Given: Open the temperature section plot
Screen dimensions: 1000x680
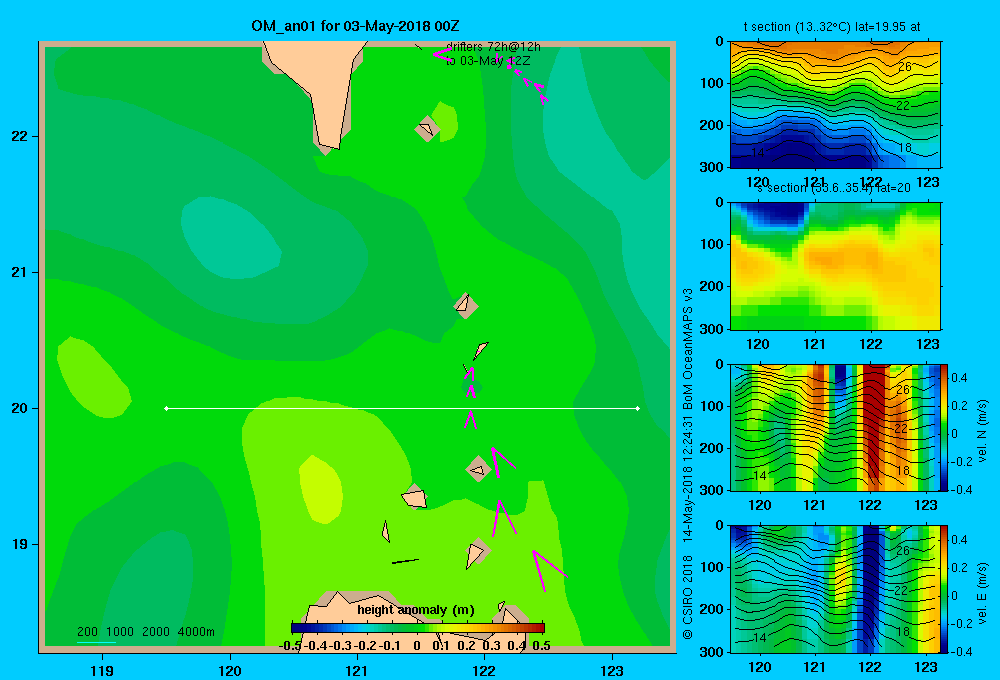Looking at the screenshot, I should [x=835, y=105].
